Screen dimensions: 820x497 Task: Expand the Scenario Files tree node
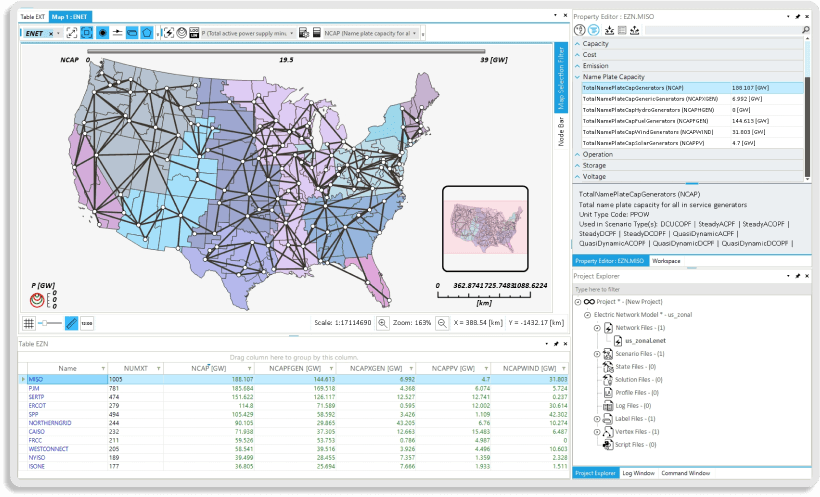(x=597, y=354)
